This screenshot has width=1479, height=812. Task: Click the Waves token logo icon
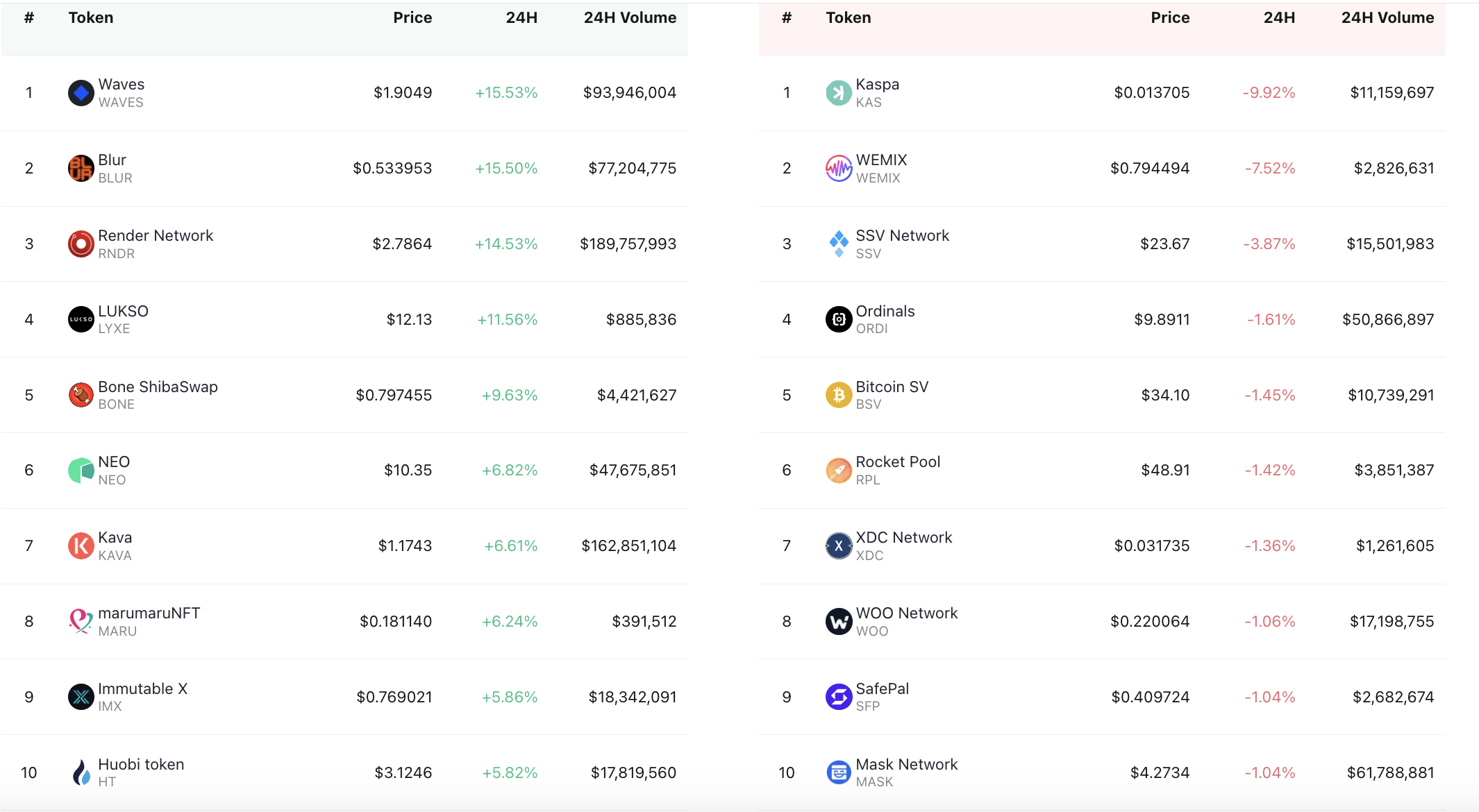point(81,93)
